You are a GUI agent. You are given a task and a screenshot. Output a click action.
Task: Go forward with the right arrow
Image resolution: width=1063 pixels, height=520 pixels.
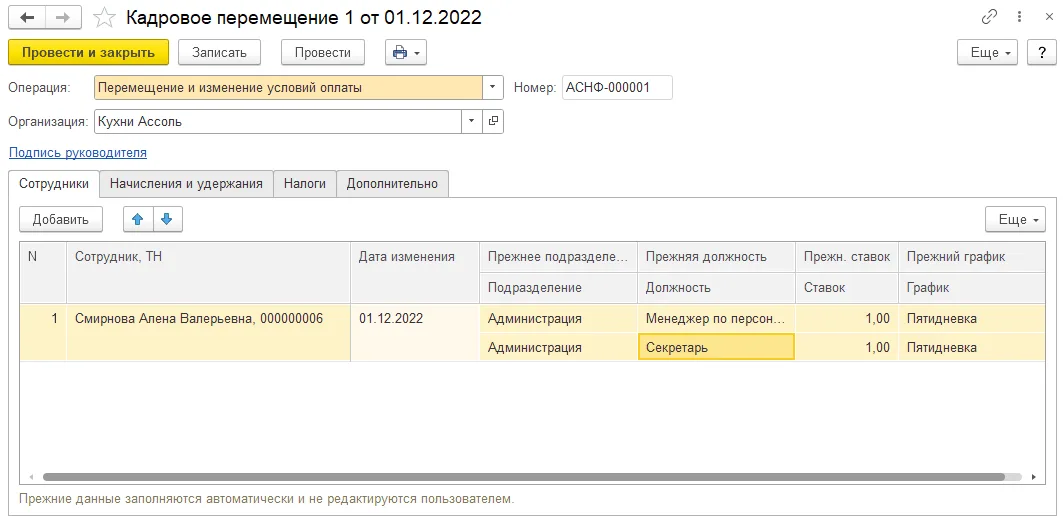pyautogui.click(x=63, y=18)
